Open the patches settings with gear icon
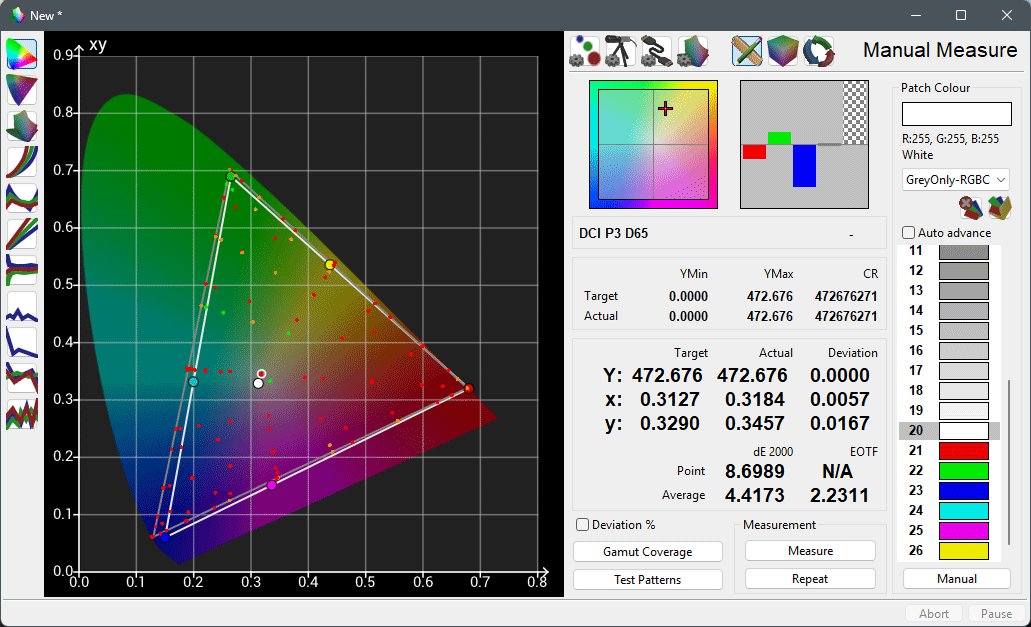Viewport: 1031px width, 627px height. 586,51
